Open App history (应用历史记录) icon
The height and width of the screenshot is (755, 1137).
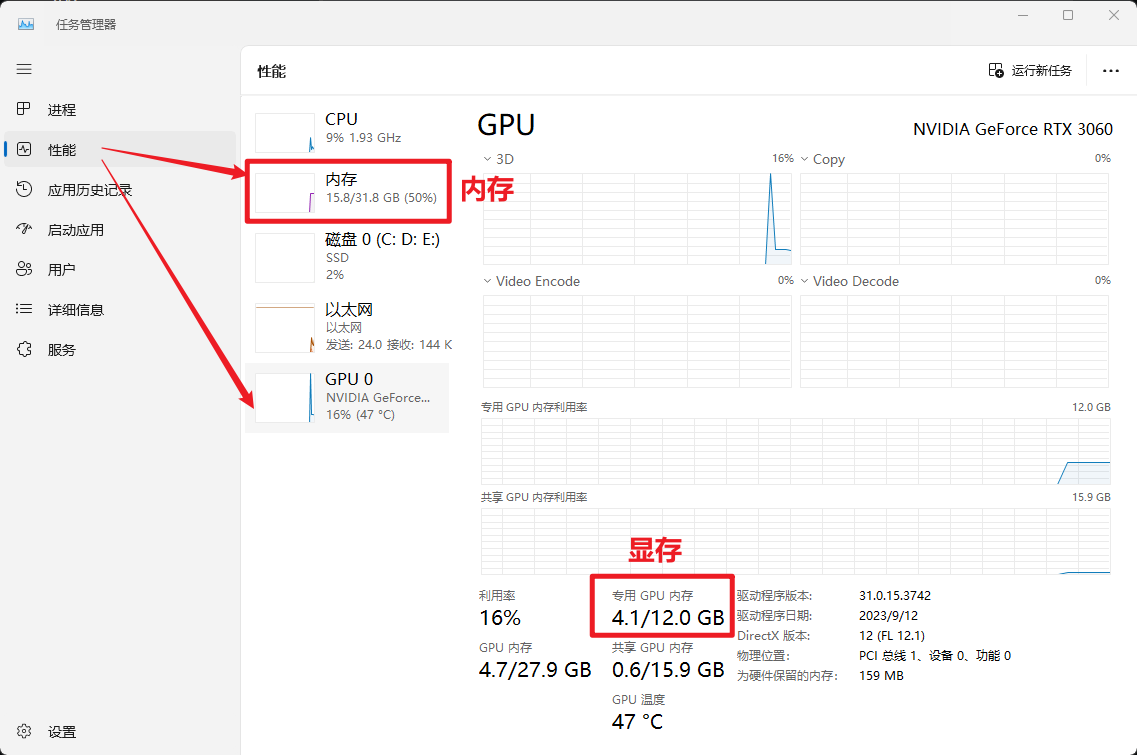coord(24,189)
